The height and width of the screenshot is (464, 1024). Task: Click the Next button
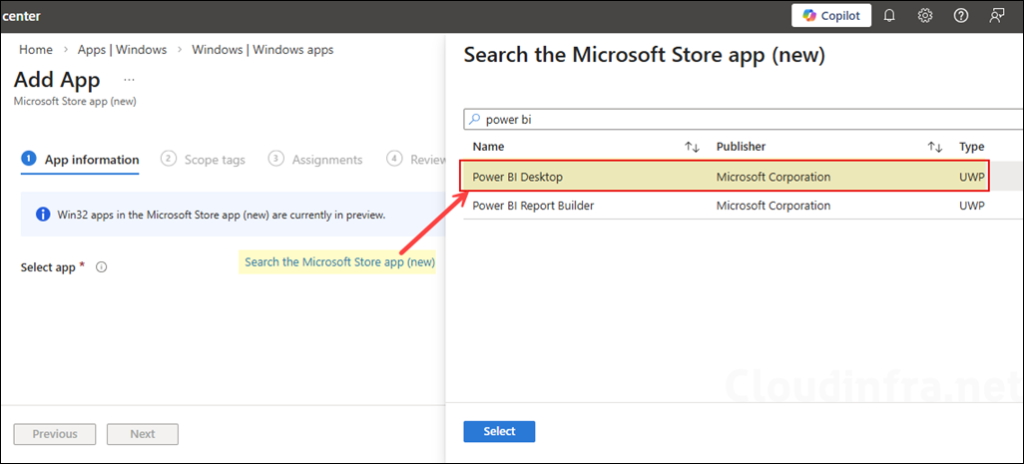pyautogui.click(x=142, y=434)
